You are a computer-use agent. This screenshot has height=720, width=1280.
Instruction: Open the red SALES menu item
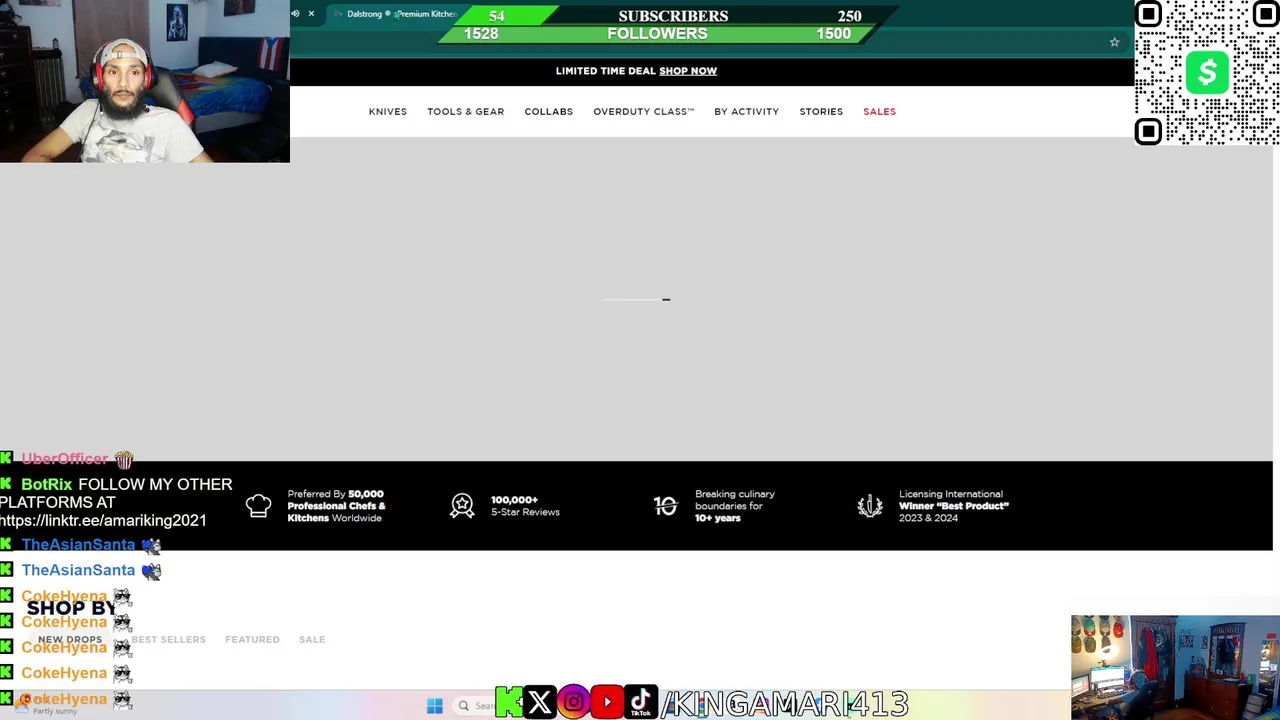(x=880, y=112)
